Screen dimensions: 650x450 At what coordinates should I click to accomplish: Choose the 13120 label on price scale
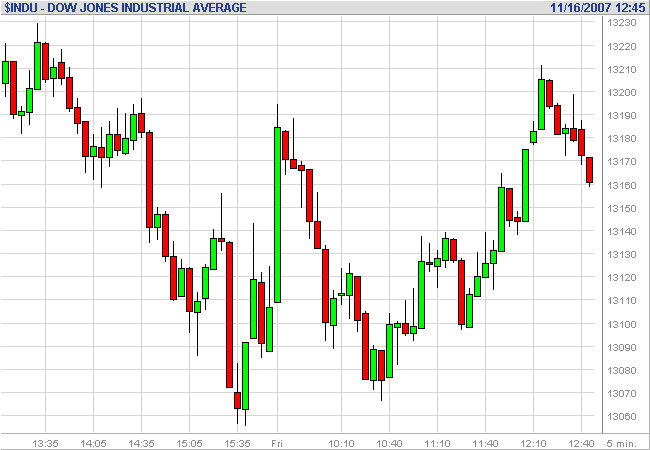[x=621, y=278]
